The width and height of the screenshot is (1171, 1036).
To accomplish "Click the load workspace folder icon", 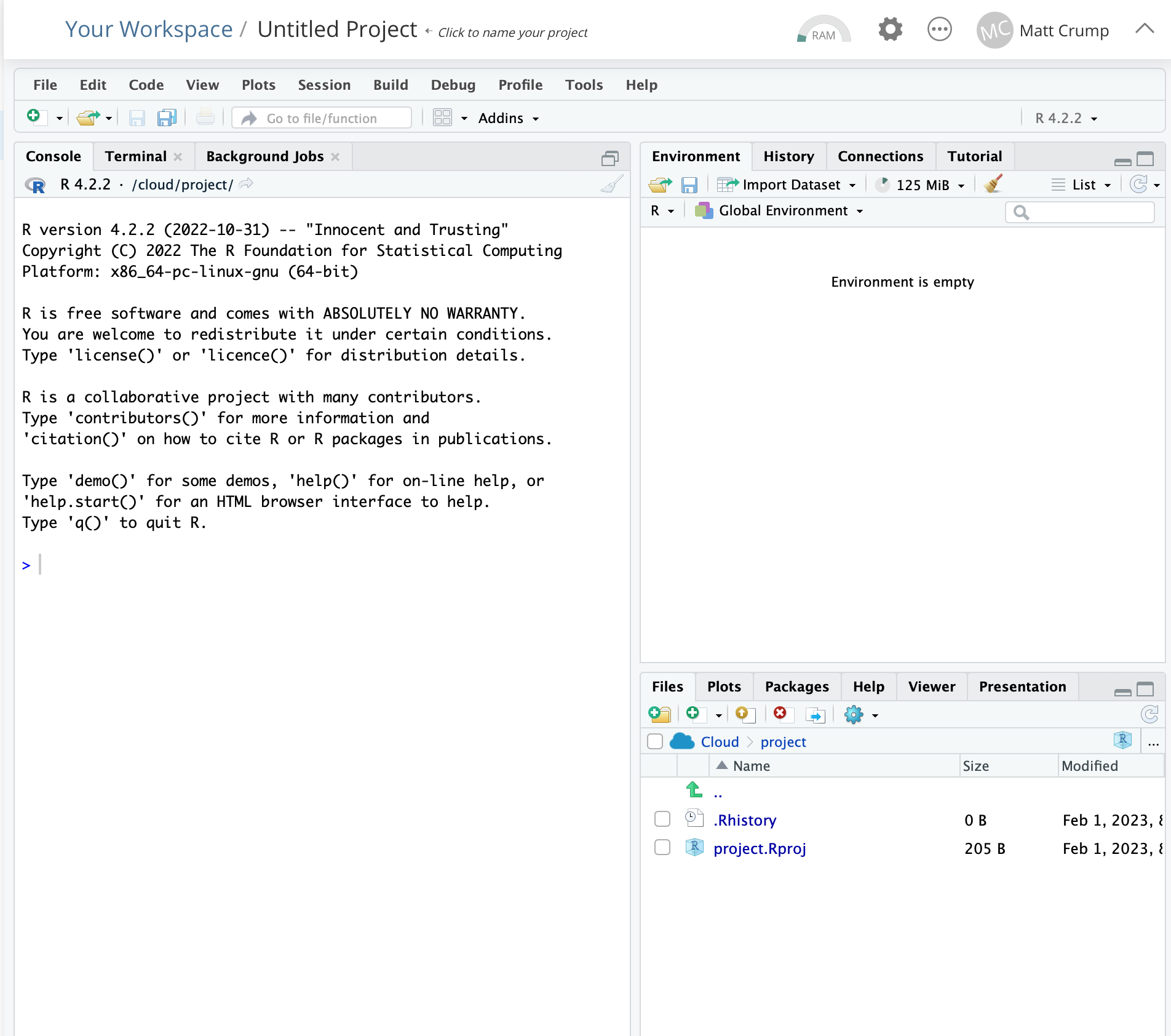I will (x=661, y=185).
